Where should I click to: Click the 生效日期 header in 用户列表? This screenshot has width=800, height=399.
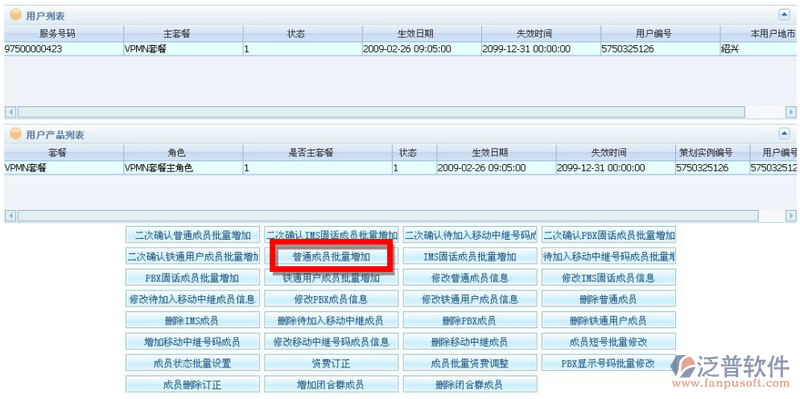421,34
